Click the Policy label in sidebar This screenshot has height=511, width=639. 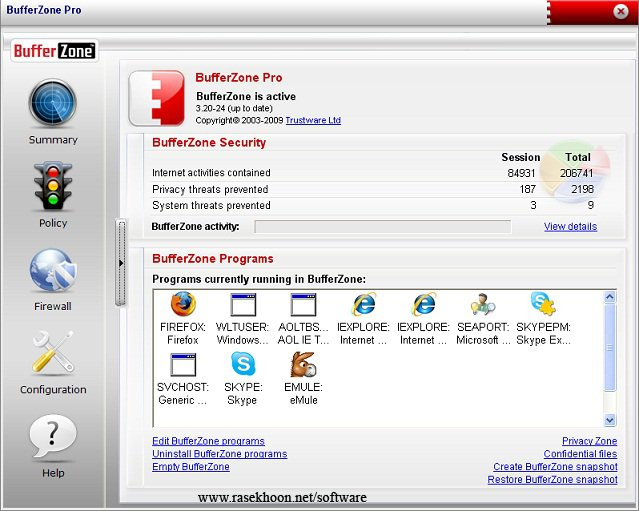click(x=53, y=223)
